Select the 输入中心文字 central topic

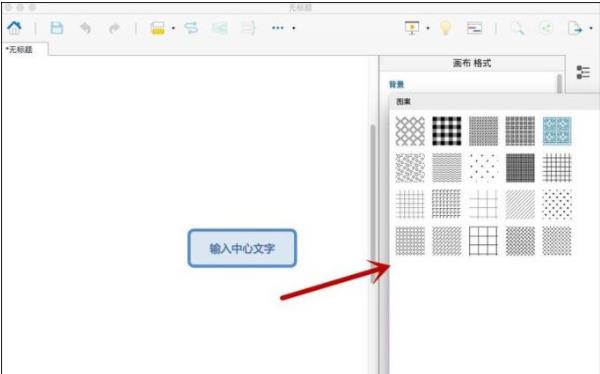(242, 248)
